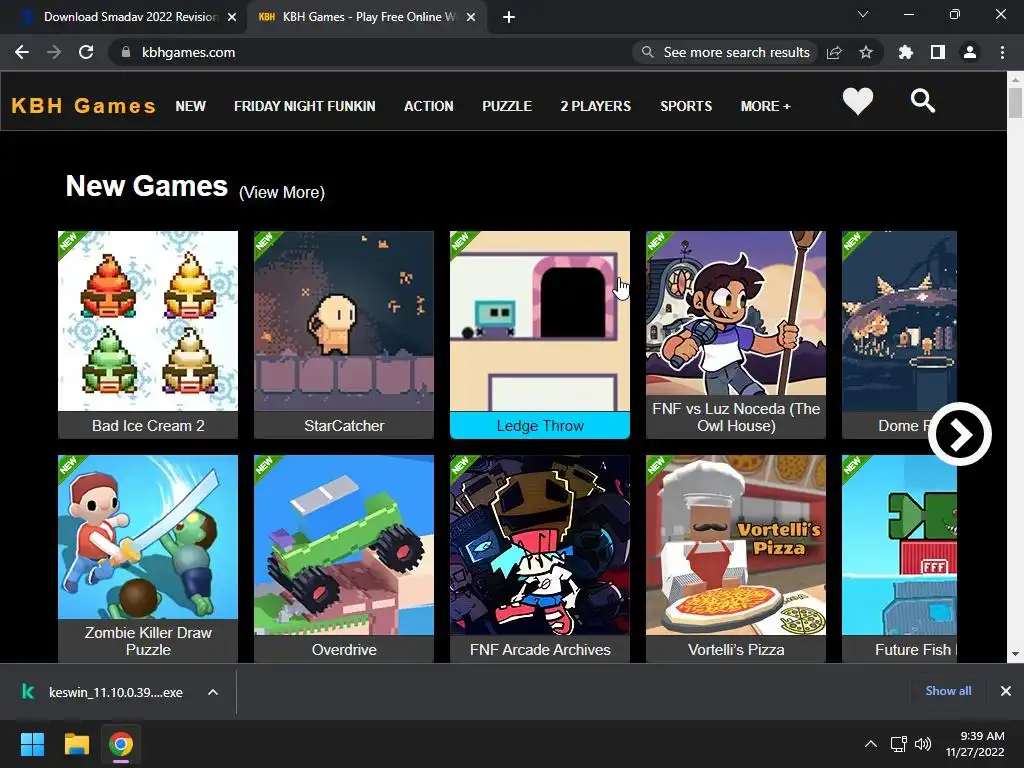Image resolution: width=1024 pixels, height=768 pixels.
Task: Click the View More link
Action: pyautogui.click(x=281, y=193)
